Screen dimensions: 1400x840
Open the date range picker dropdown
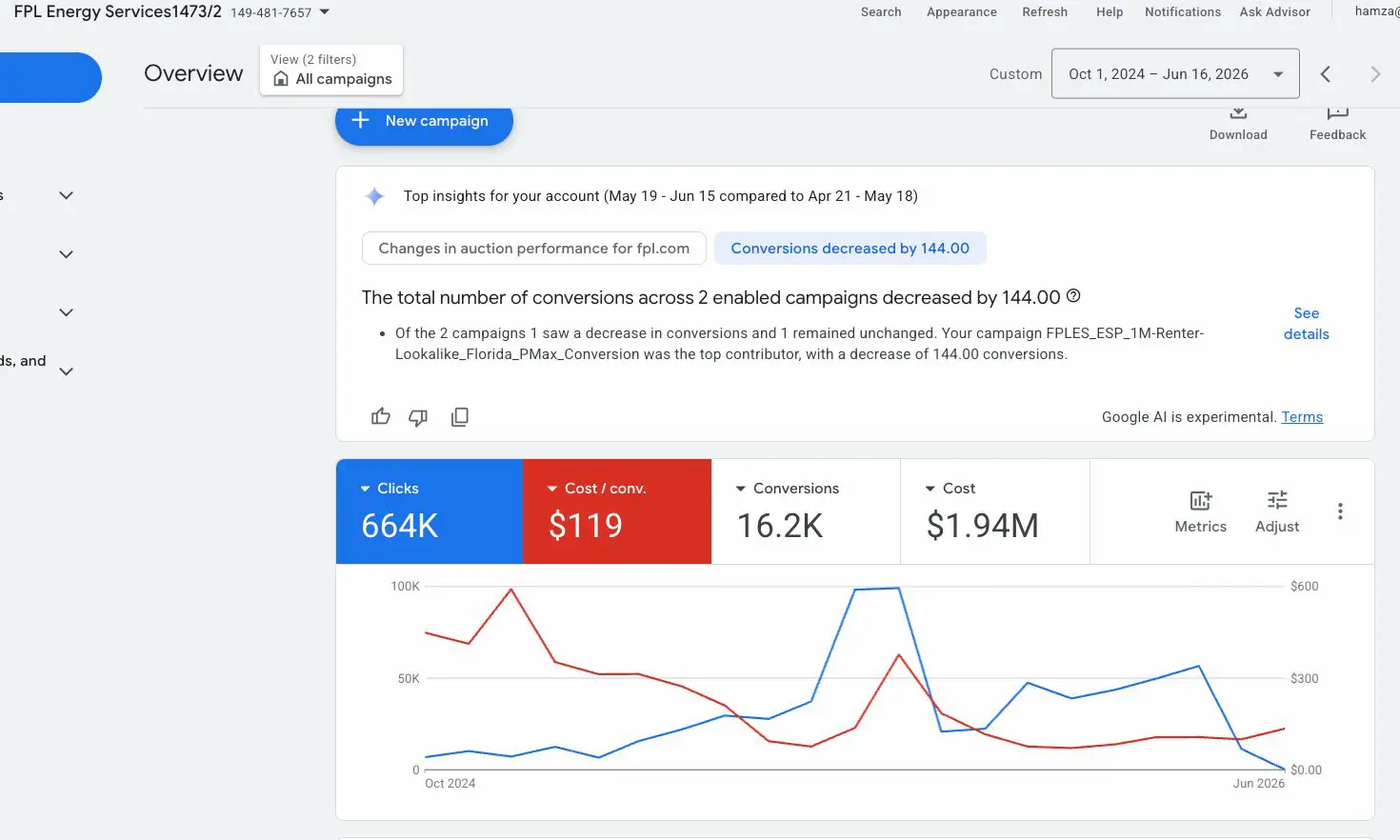coord(1175,73)
